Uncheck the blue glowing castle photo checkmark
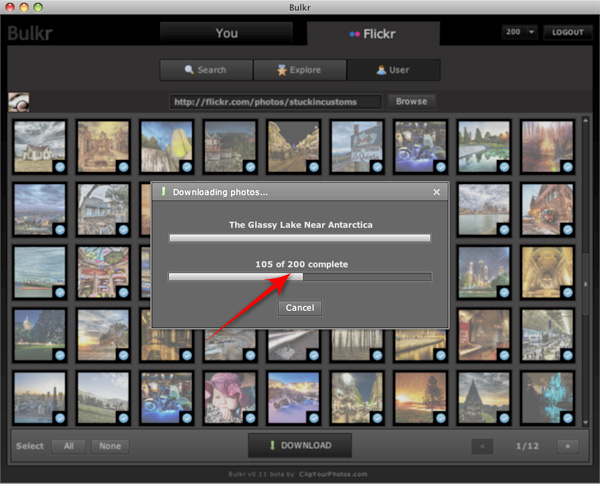This screenshot has height=484, width=600. tap(568, 418)
